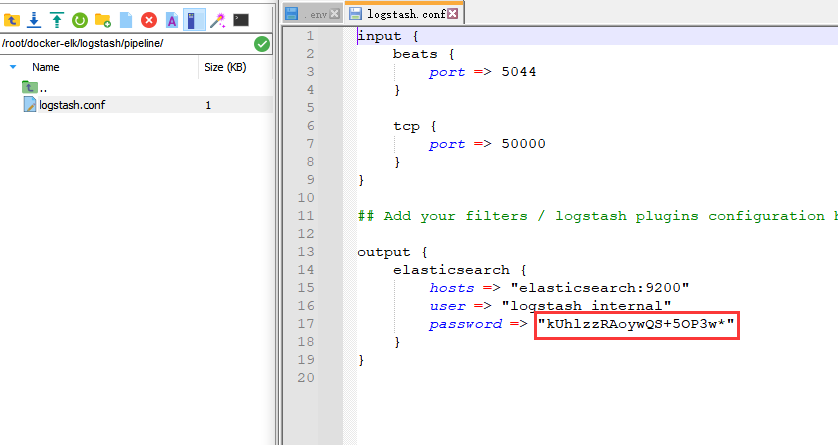This screenshot has width=838, height=445.
Task: Click line number 10 in the gutter
Action: click(x=306, y=198)
